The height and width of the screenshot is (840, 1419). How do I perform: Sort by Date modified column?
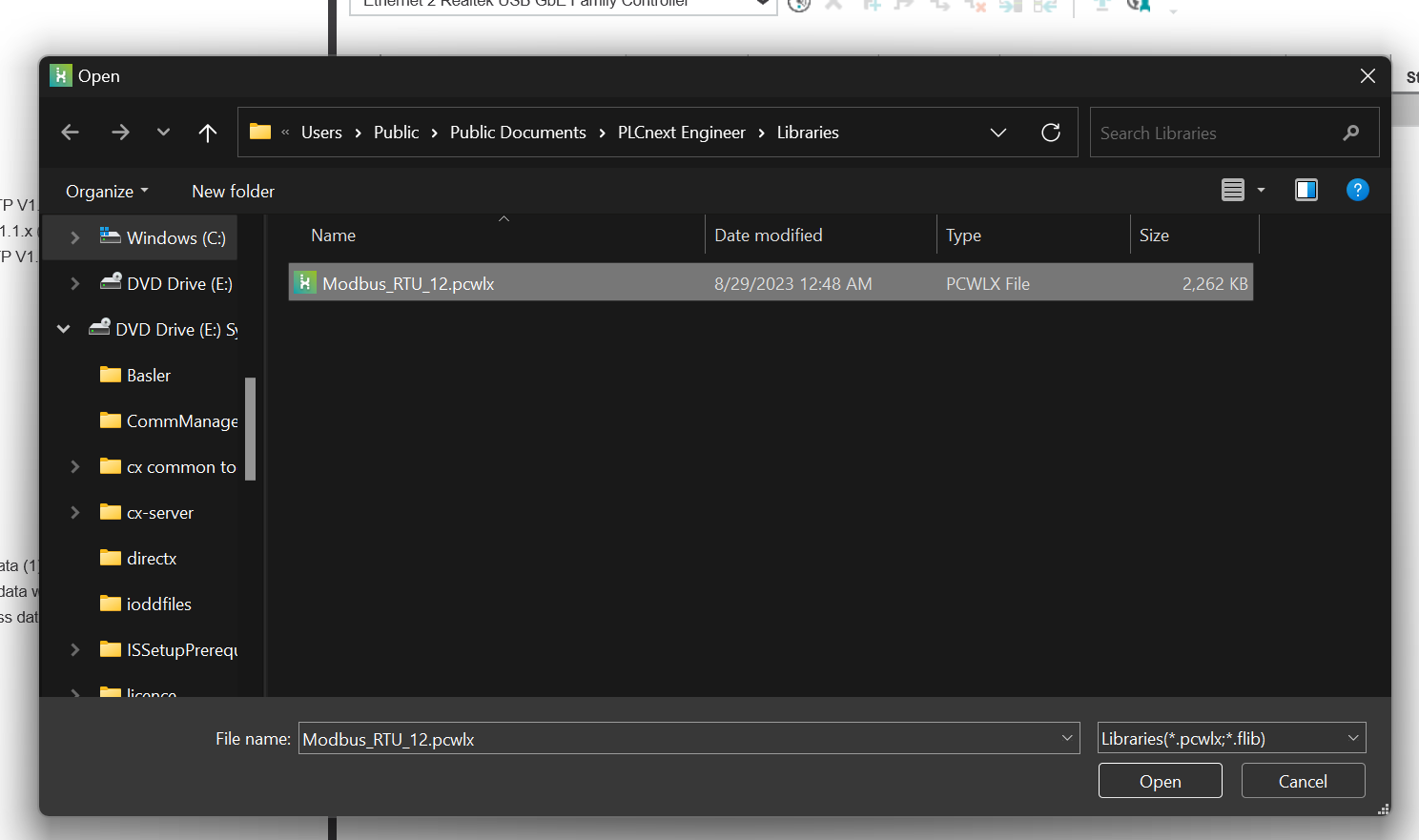click(x=768, y=235)
